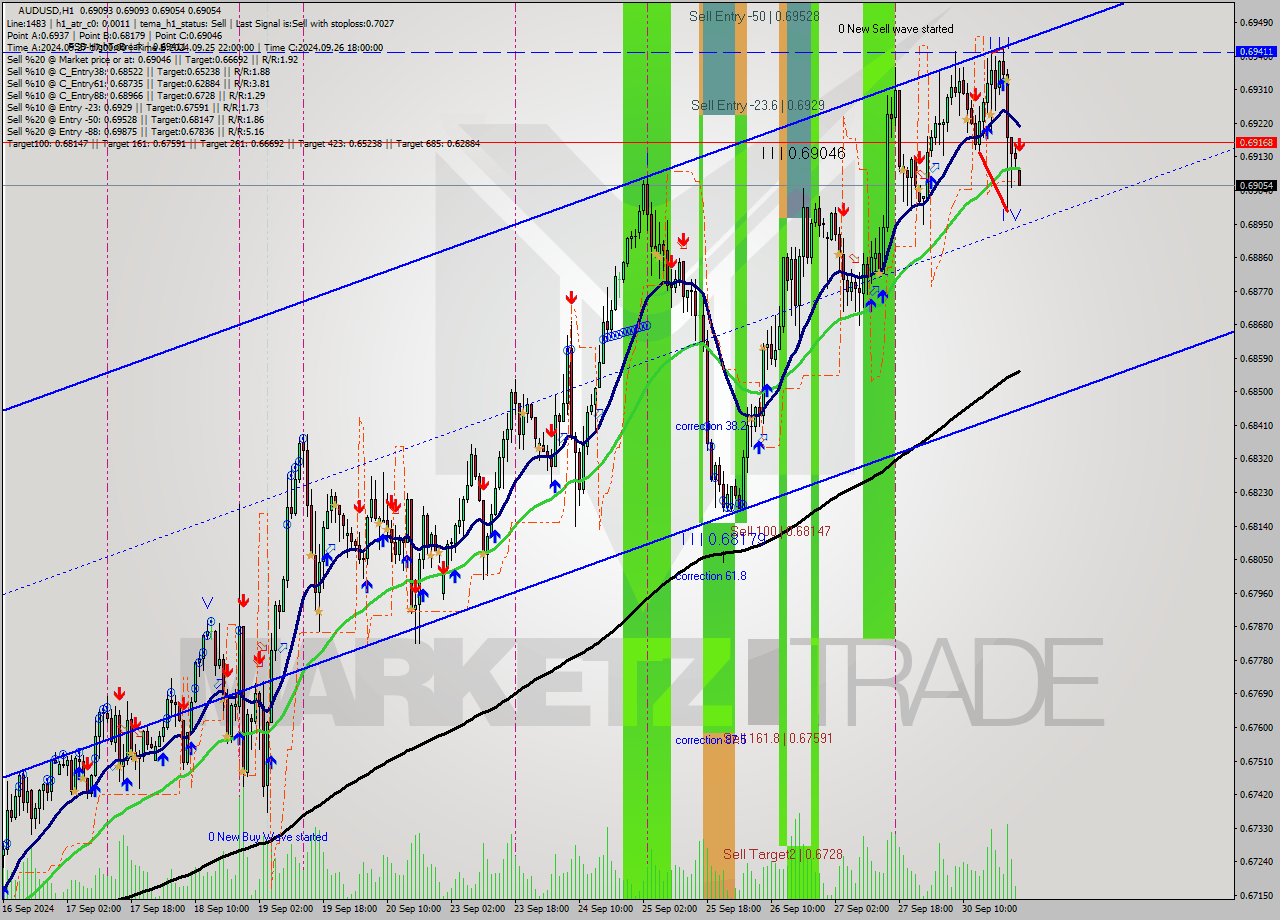Click the 0.67420 price axis value

[x=1257, y=794]
